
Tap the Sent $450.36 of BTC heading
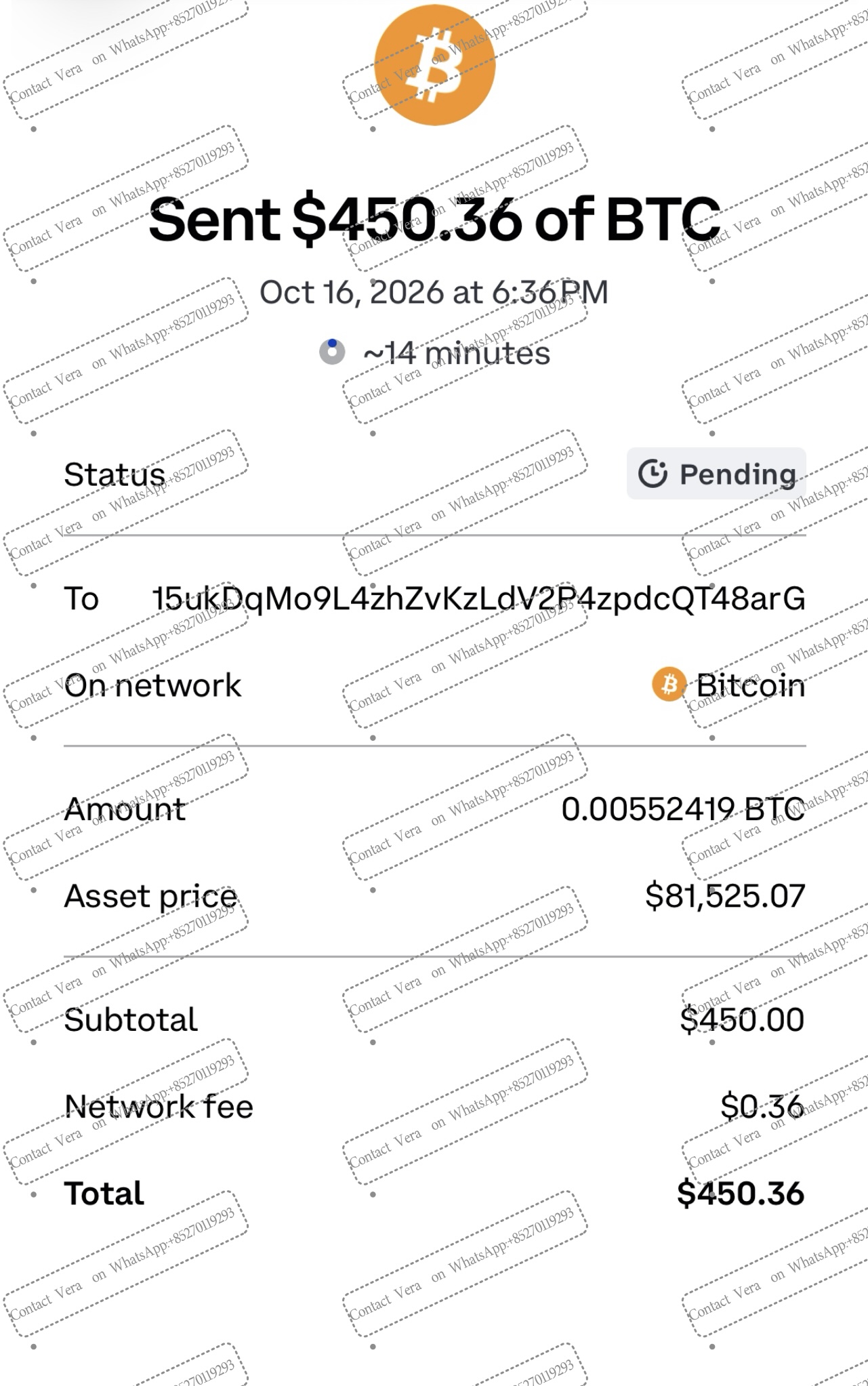(x=434, y=220)
